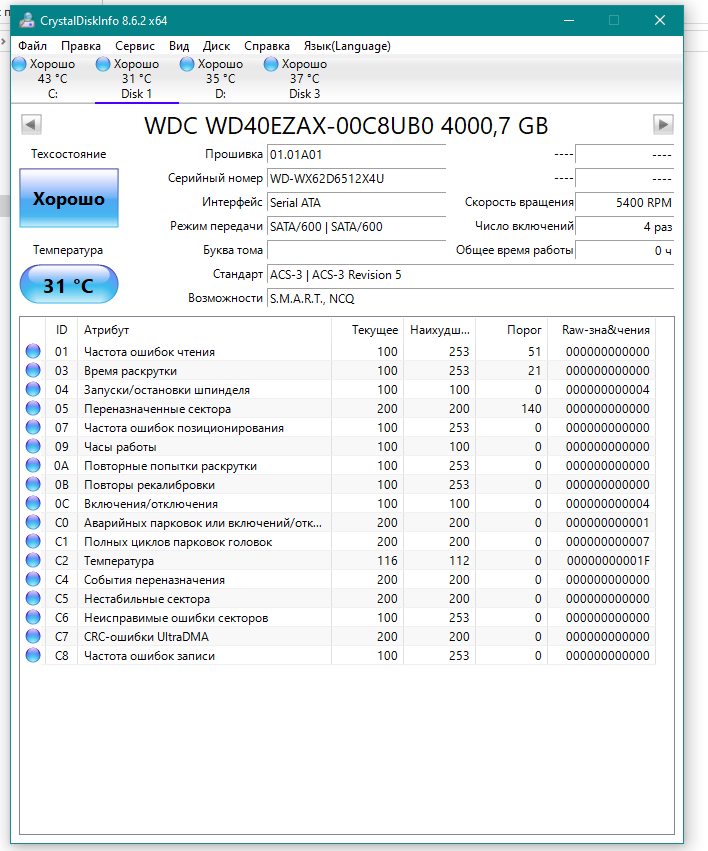The width and height of the screenshot is (708, 851).
Task: Open the Диск menu
Action: click(216, 46)
